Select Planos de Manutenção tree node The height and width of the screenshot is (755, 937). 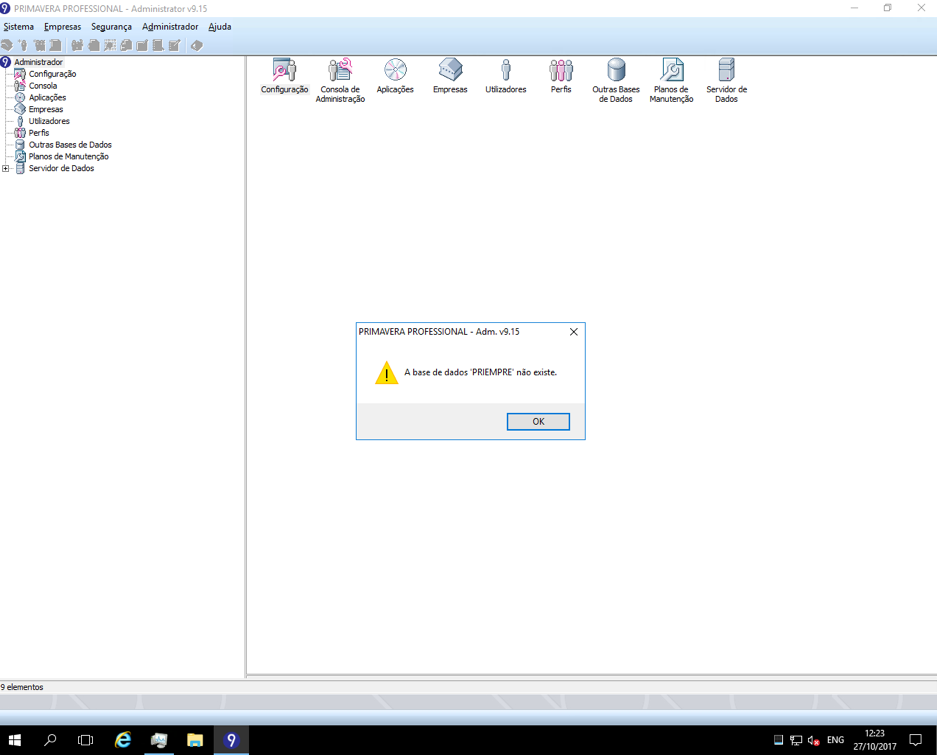(x=68, y=157)
